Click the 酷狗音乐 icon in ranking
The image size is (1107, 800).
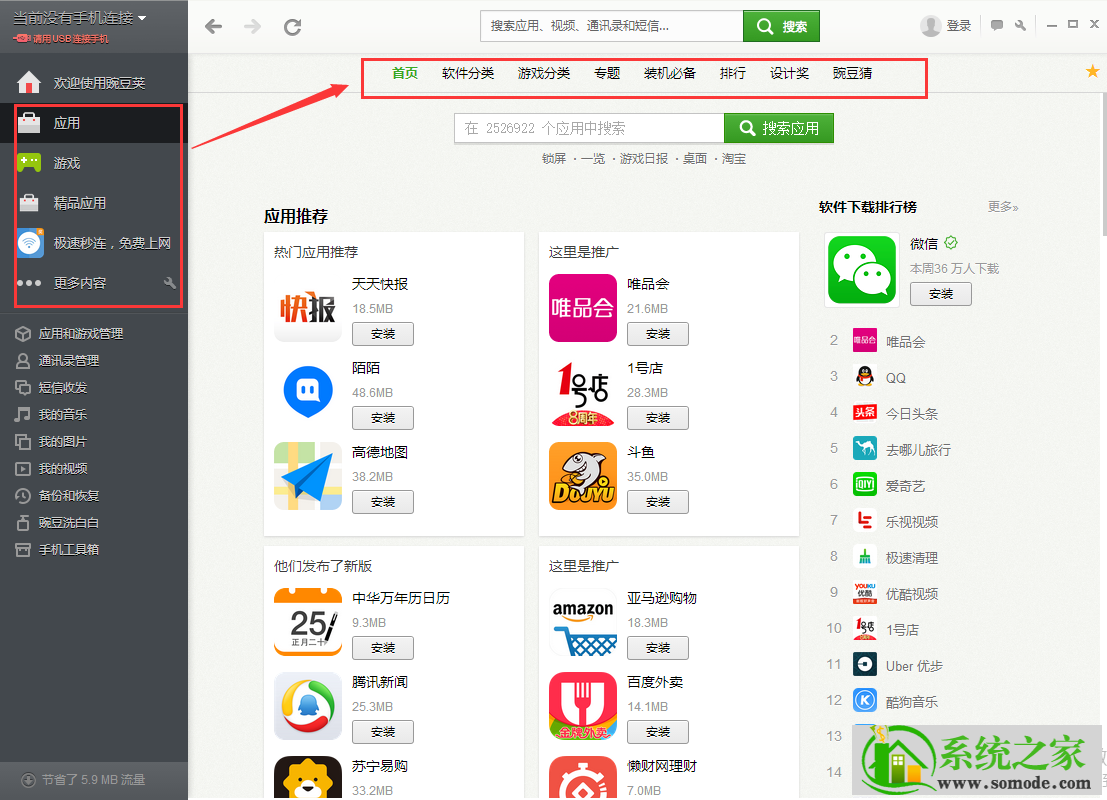click(x=865, y=700)
